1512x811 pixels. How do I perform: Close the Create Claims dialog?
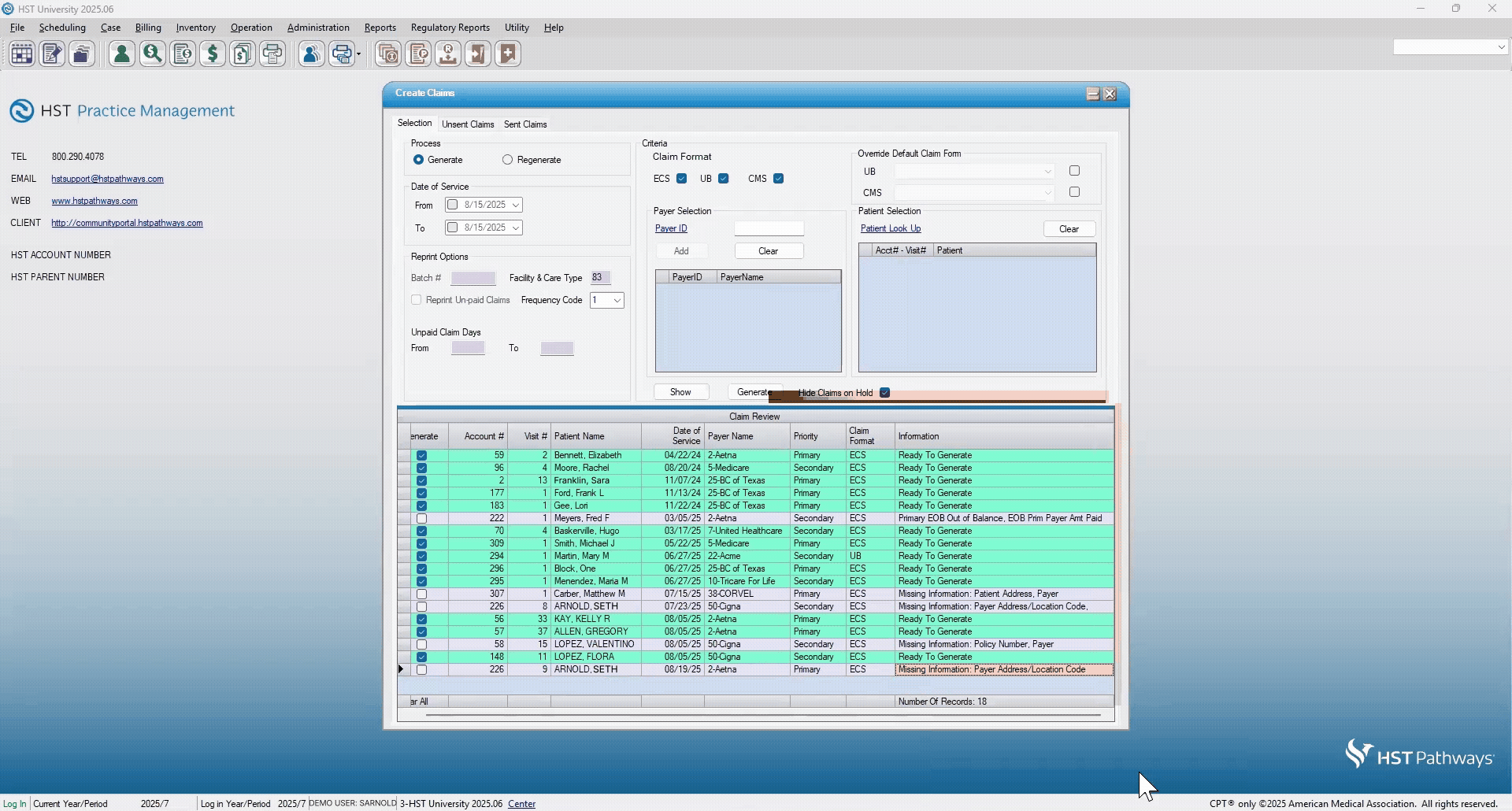click(x=1110, y=94)
